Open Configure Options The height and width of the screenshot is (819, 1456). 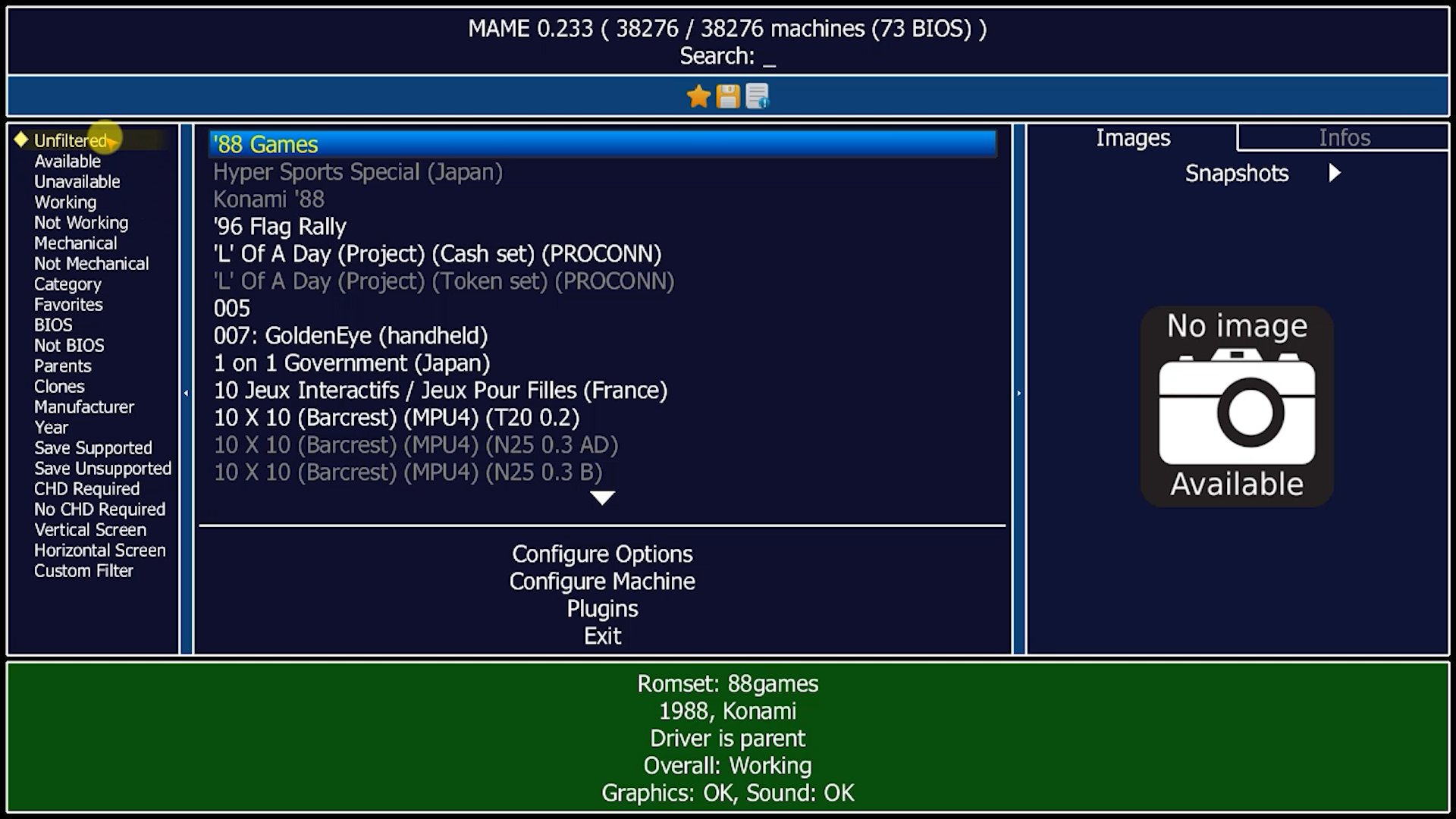coord(602,554)
